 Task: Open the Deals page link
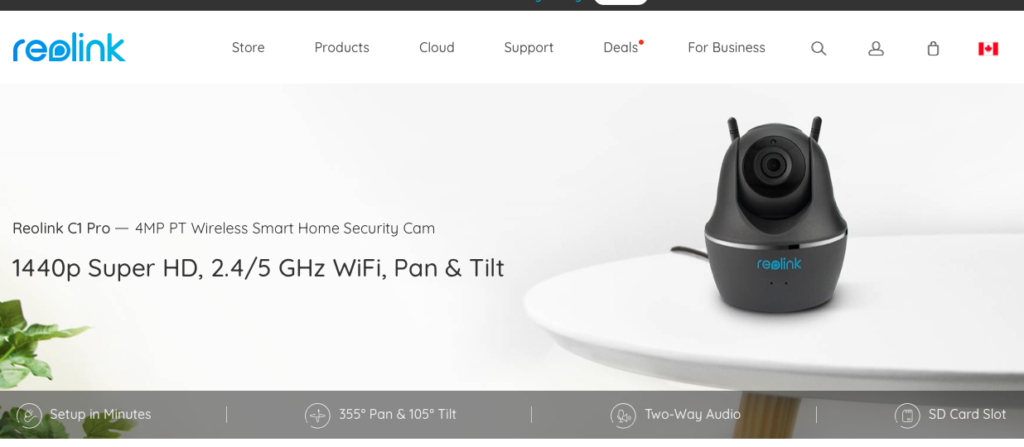[x=620, y=48]
